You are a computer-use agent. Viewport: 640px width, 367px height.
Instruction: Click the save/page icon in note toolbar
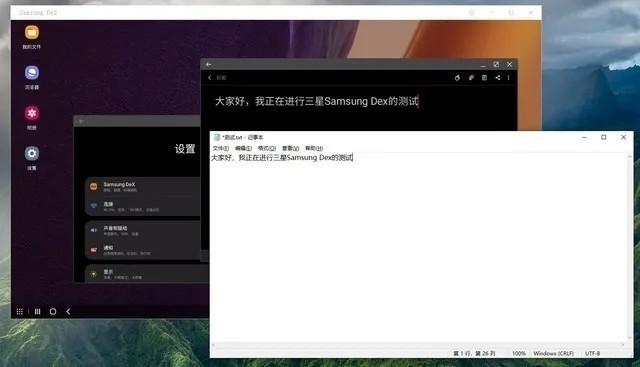click(x=484, y=78)
